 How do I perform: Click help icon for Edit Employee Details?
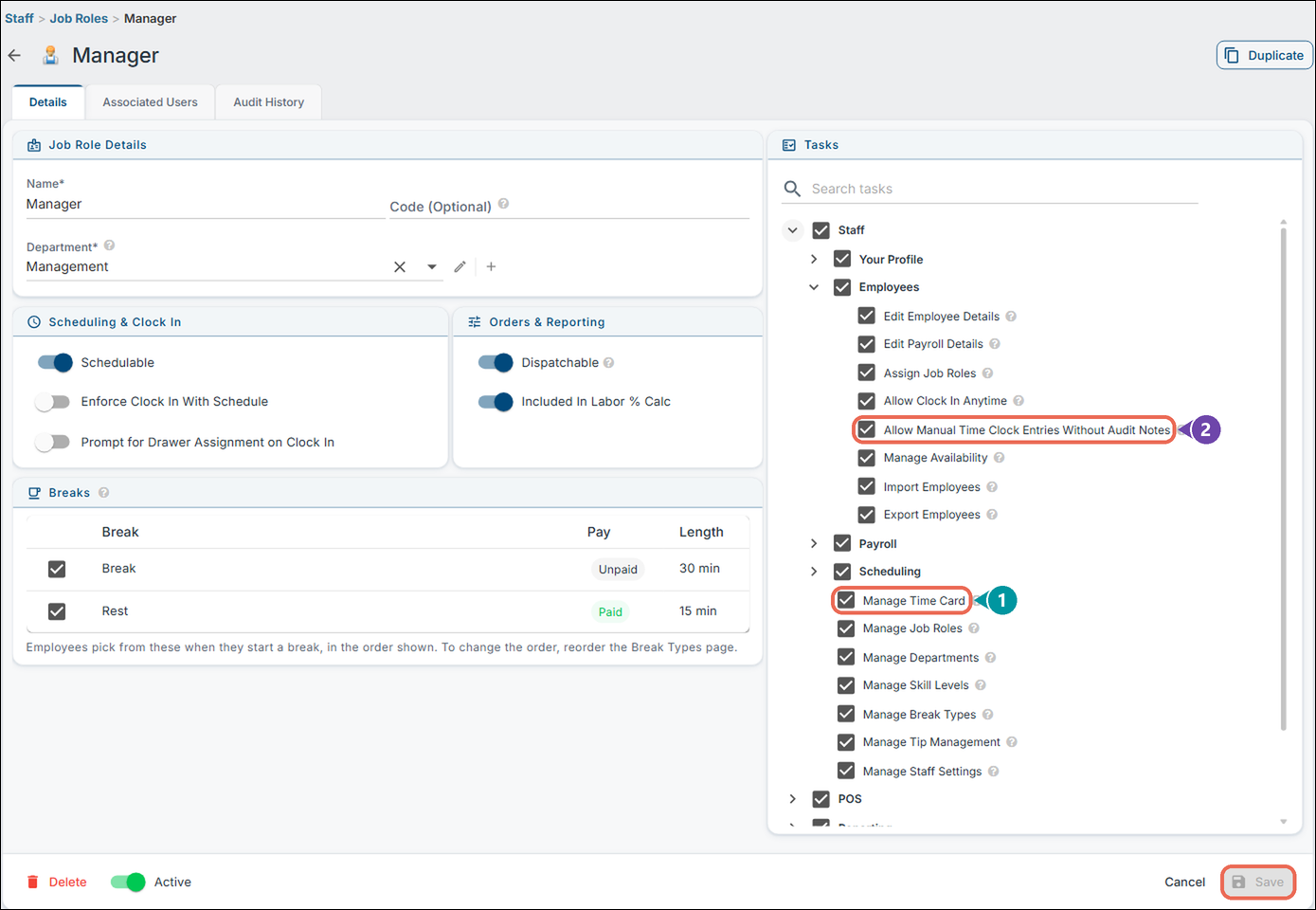pyautogui.click(x=1011, y=317)
